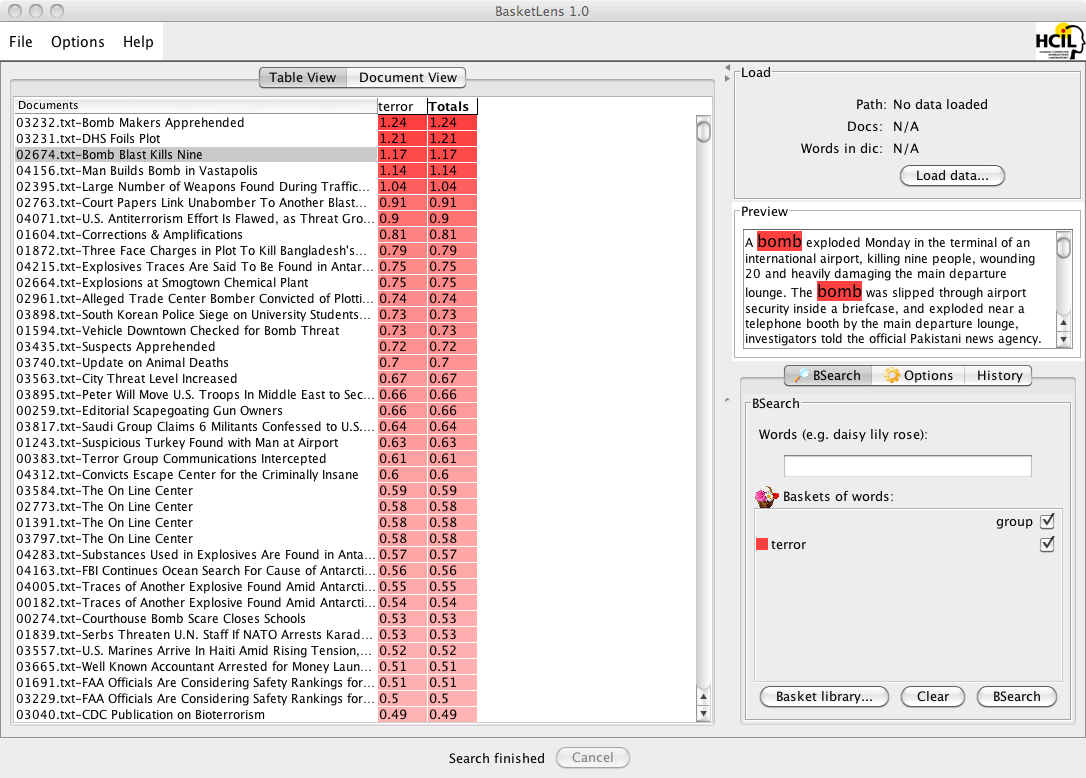Image resolution: width=1086 pixels, height=778 pixels.
Task: Click the documents table scrollbar thumb
Action: coord(704,130)
